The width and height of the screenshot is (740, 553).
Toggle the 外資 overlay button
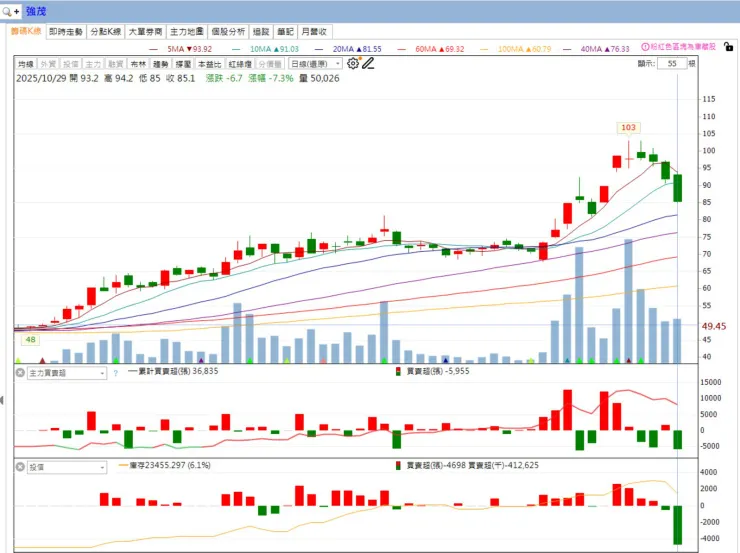coord(48,64)
